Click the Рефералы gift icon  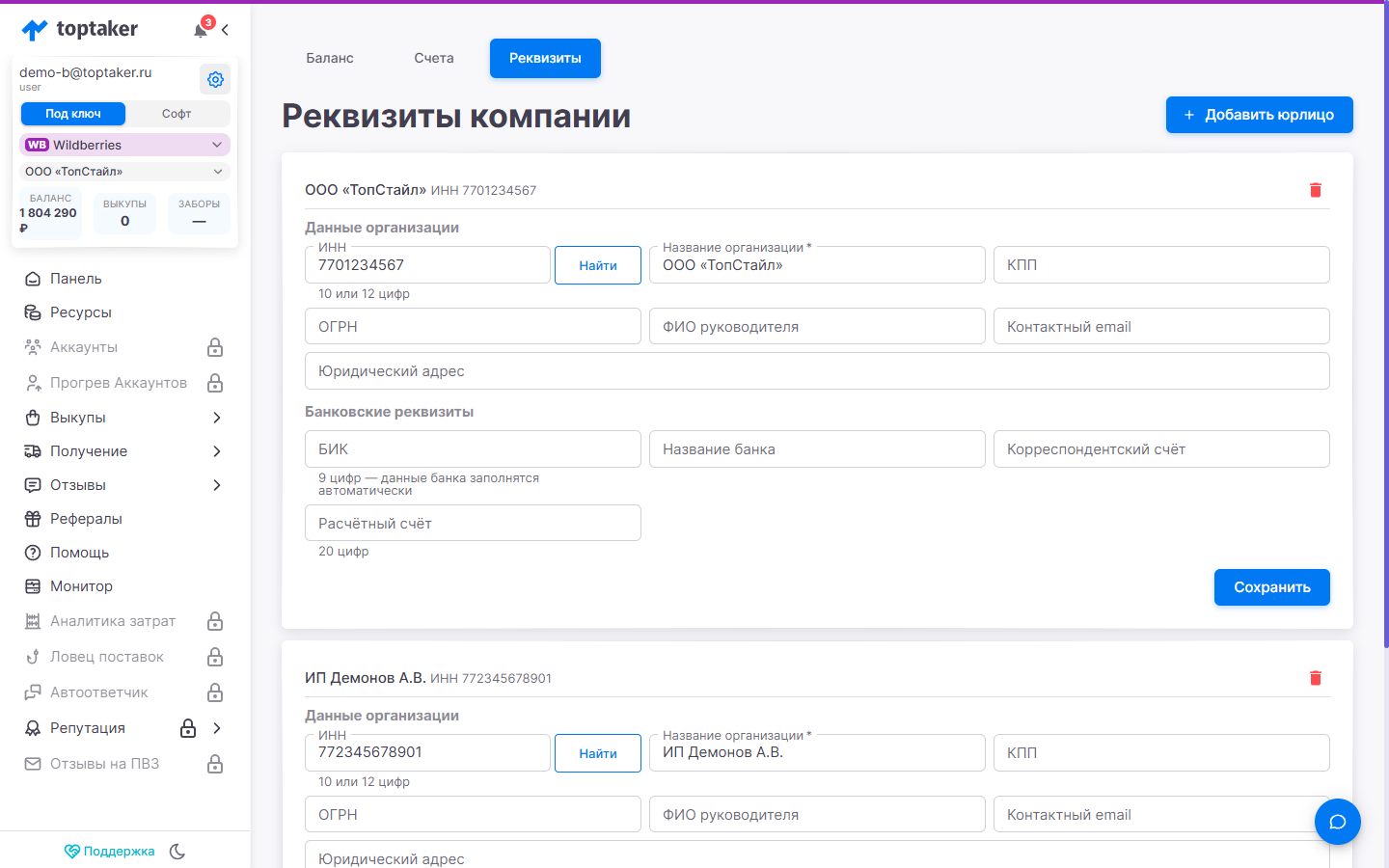(33, 519)
